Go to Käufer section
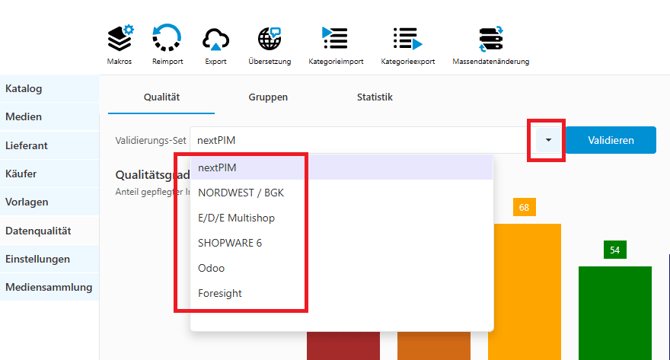This screenshot has width=670, height=360. tap(50, 174)
